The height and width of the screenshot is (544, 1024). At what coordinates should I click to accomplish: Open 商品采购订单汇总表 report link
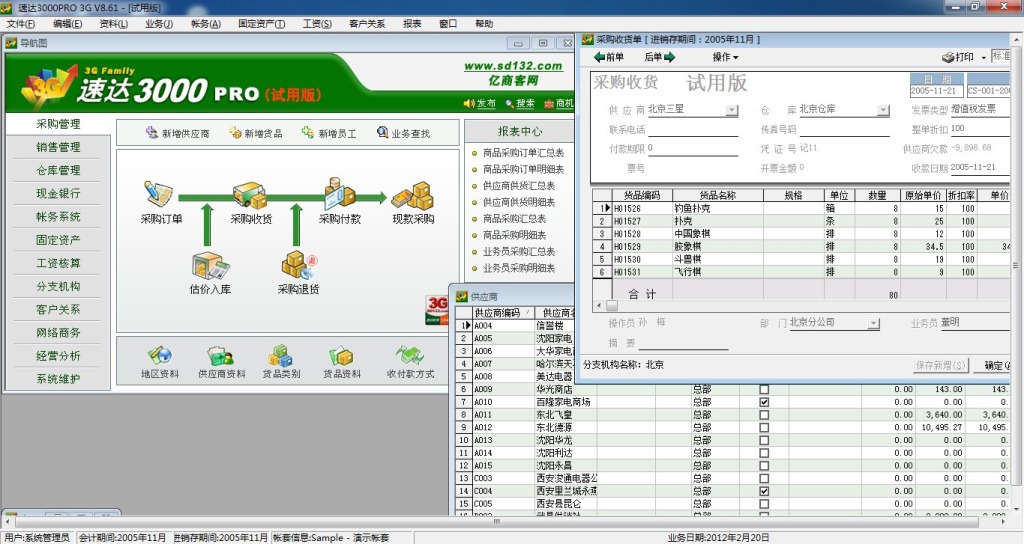(523, 153)
